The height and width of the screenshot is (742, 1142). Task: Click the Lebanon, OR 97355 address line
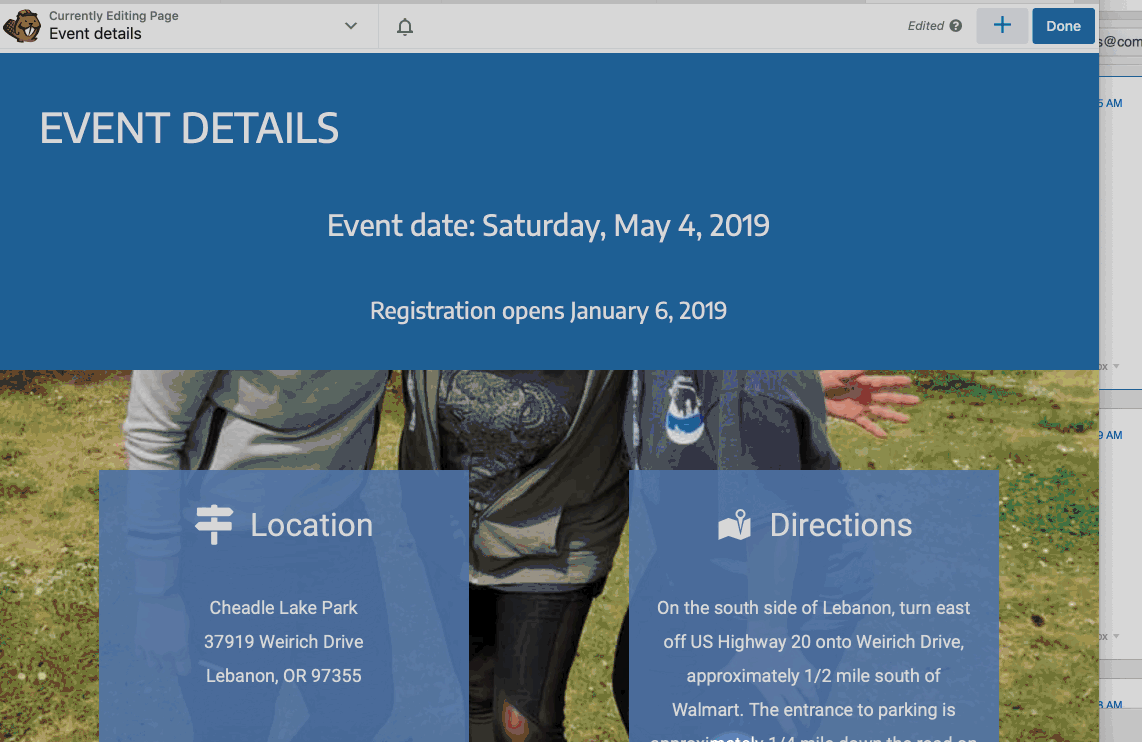[283, 676]
